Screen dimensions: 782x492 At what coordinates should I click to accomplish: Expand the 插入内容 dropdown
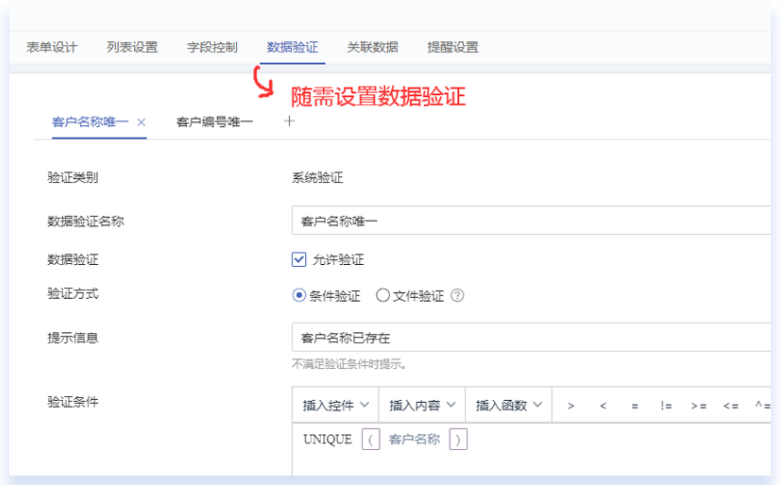pyautogui.click(x=421, y=406)
